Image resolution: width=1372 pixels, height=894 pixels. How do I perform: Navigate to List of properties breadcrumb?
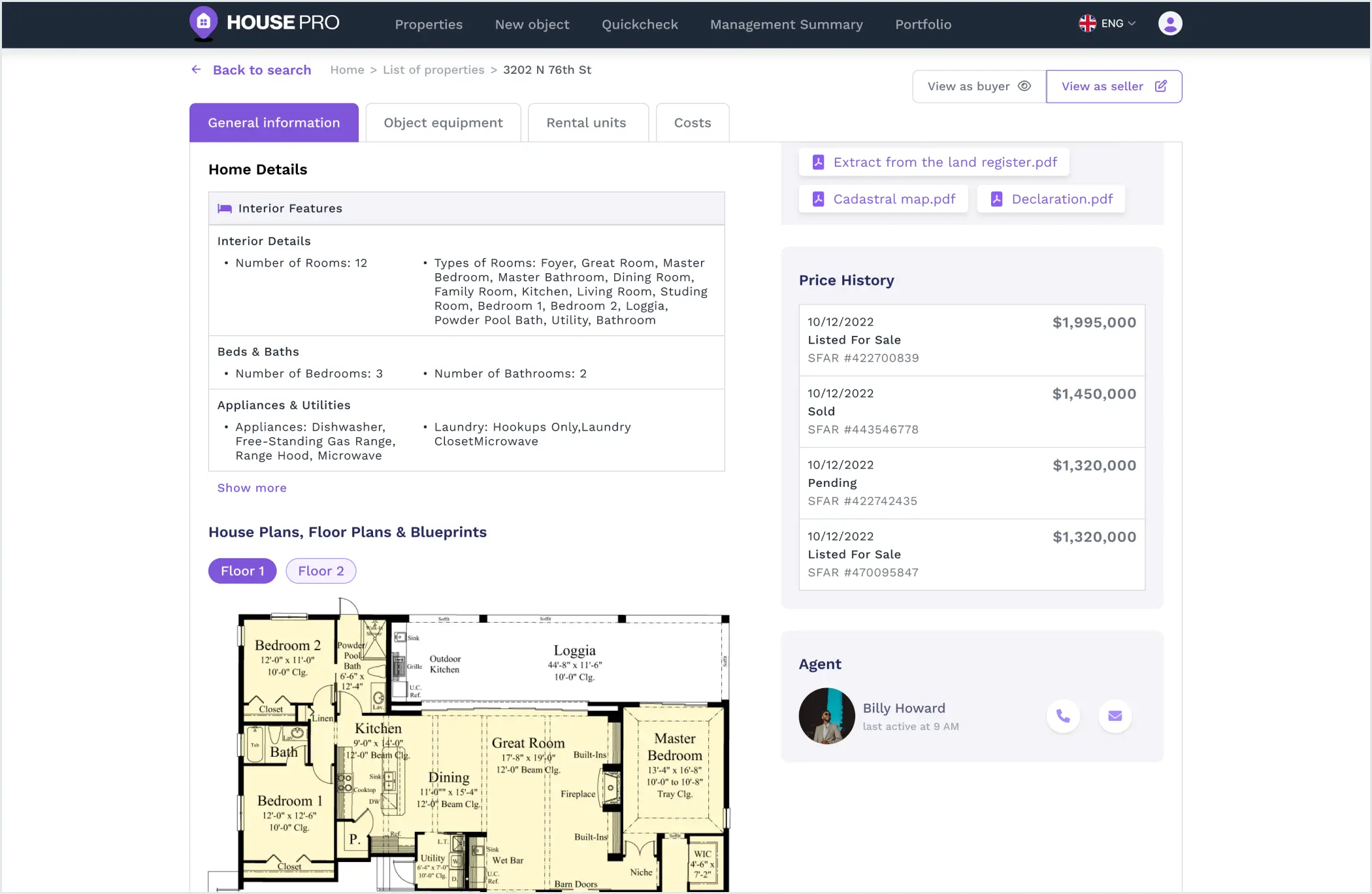point(433,69)
